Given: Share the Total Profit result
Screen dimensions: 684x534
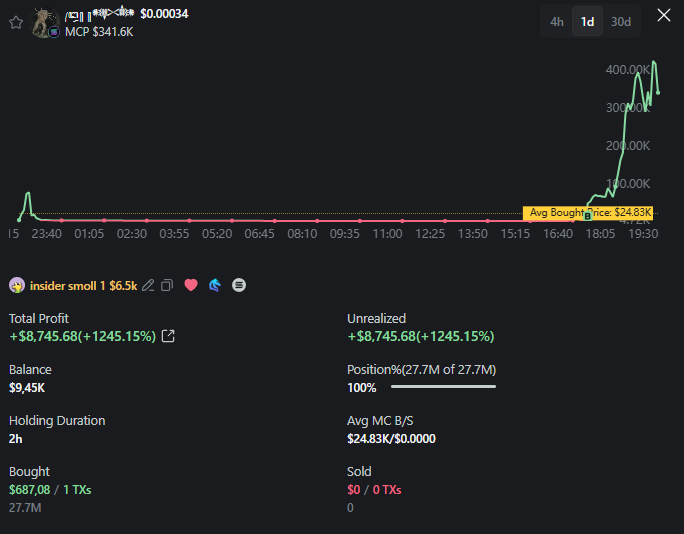Looking at the screenshot, I should click(168, 336).
